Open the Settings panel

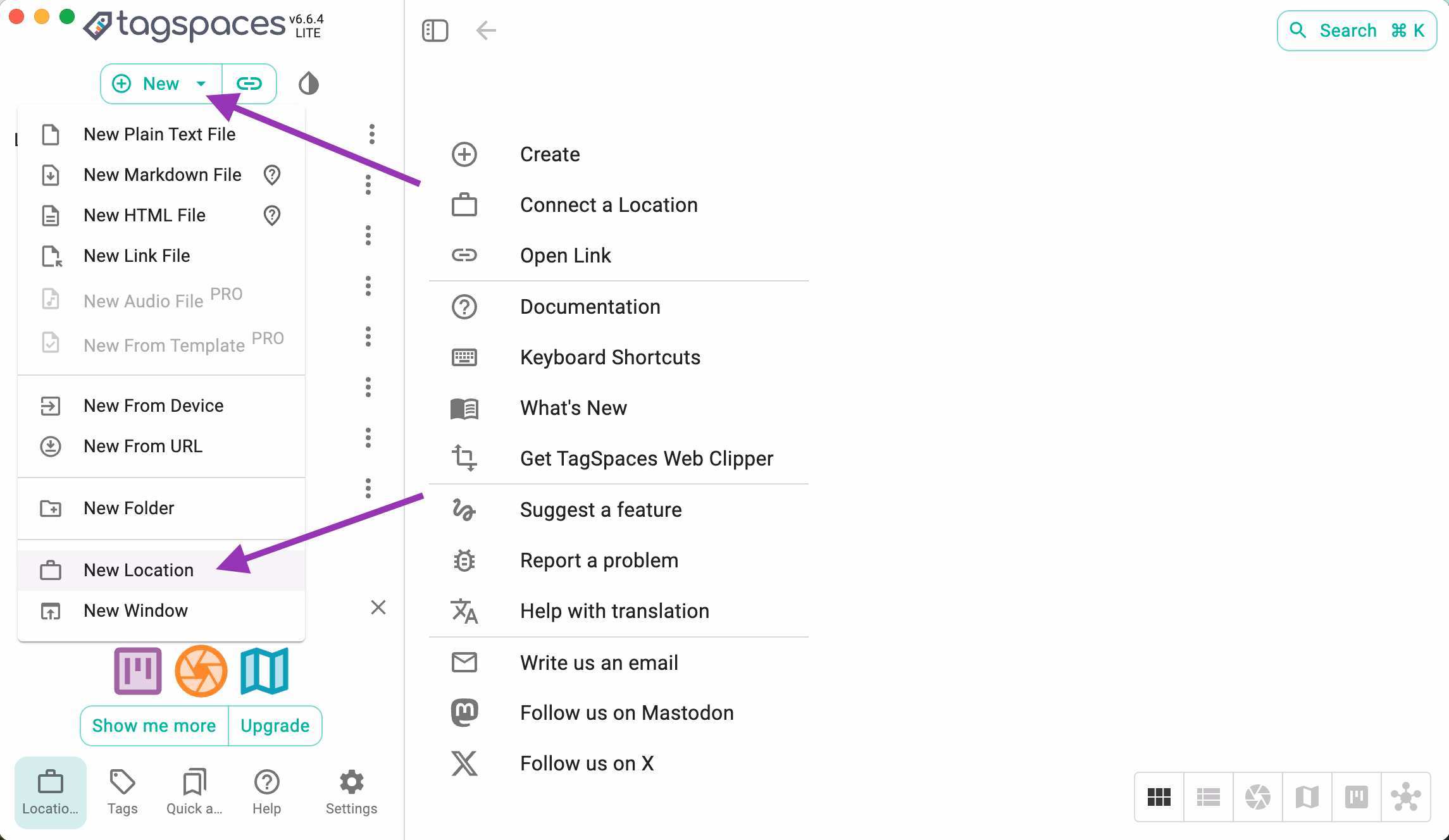351,791
